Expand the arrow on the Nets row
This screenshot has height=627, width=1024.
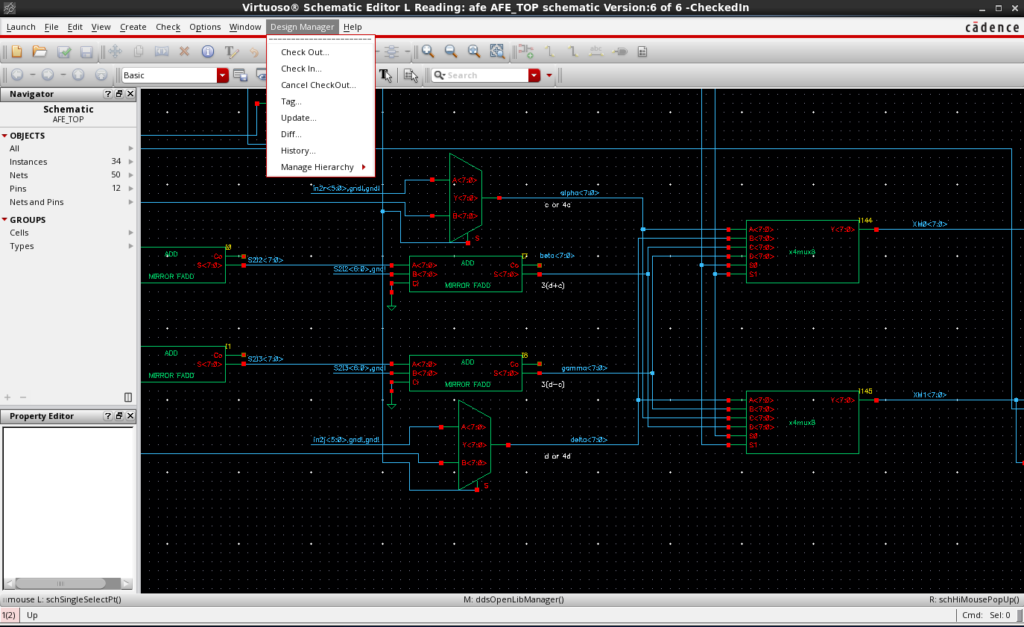click(x=131, y=175)
